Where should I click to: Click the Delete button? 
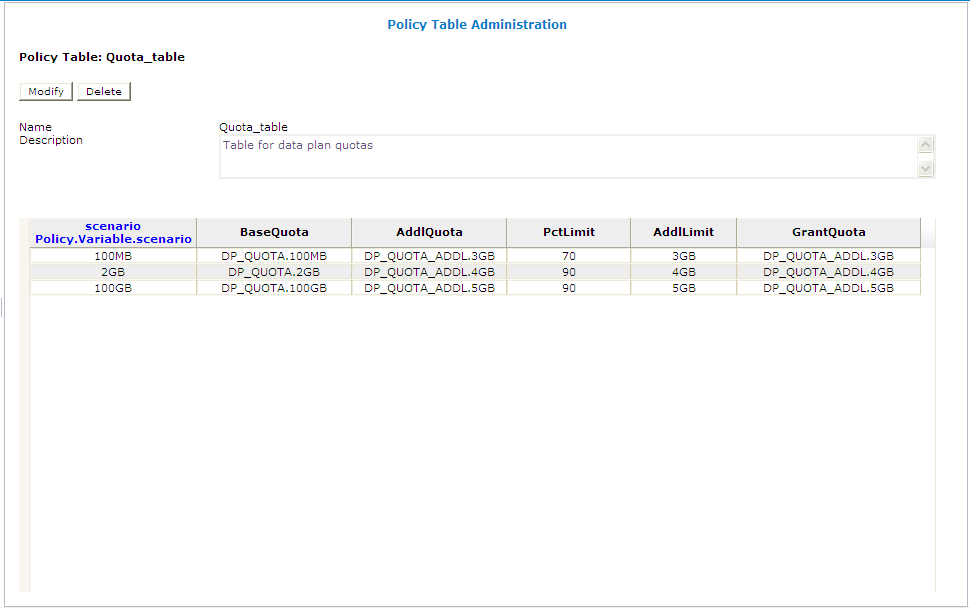[x=103, y=91]
